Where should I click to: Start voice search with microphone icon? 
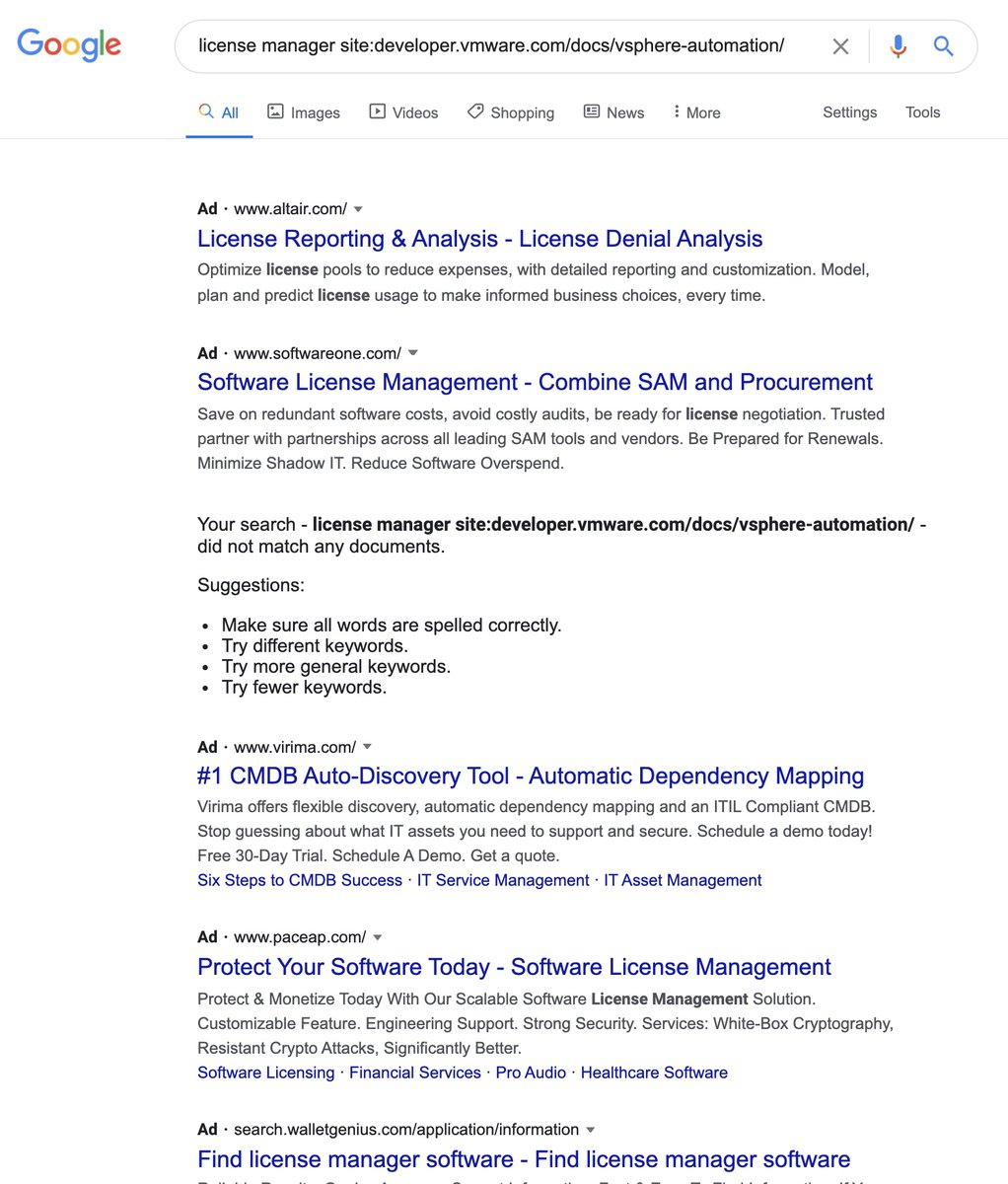(x=898, y=46)
